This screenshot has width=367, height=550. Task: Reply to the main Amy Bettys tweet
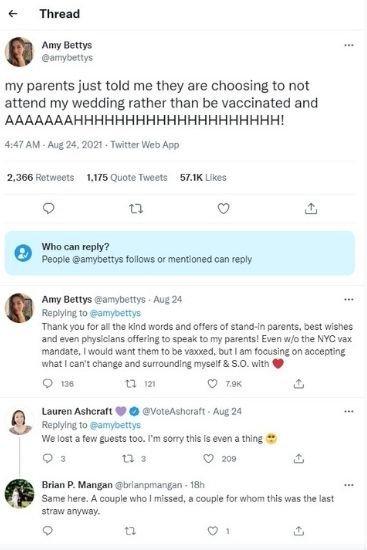(x=48, y=208)
